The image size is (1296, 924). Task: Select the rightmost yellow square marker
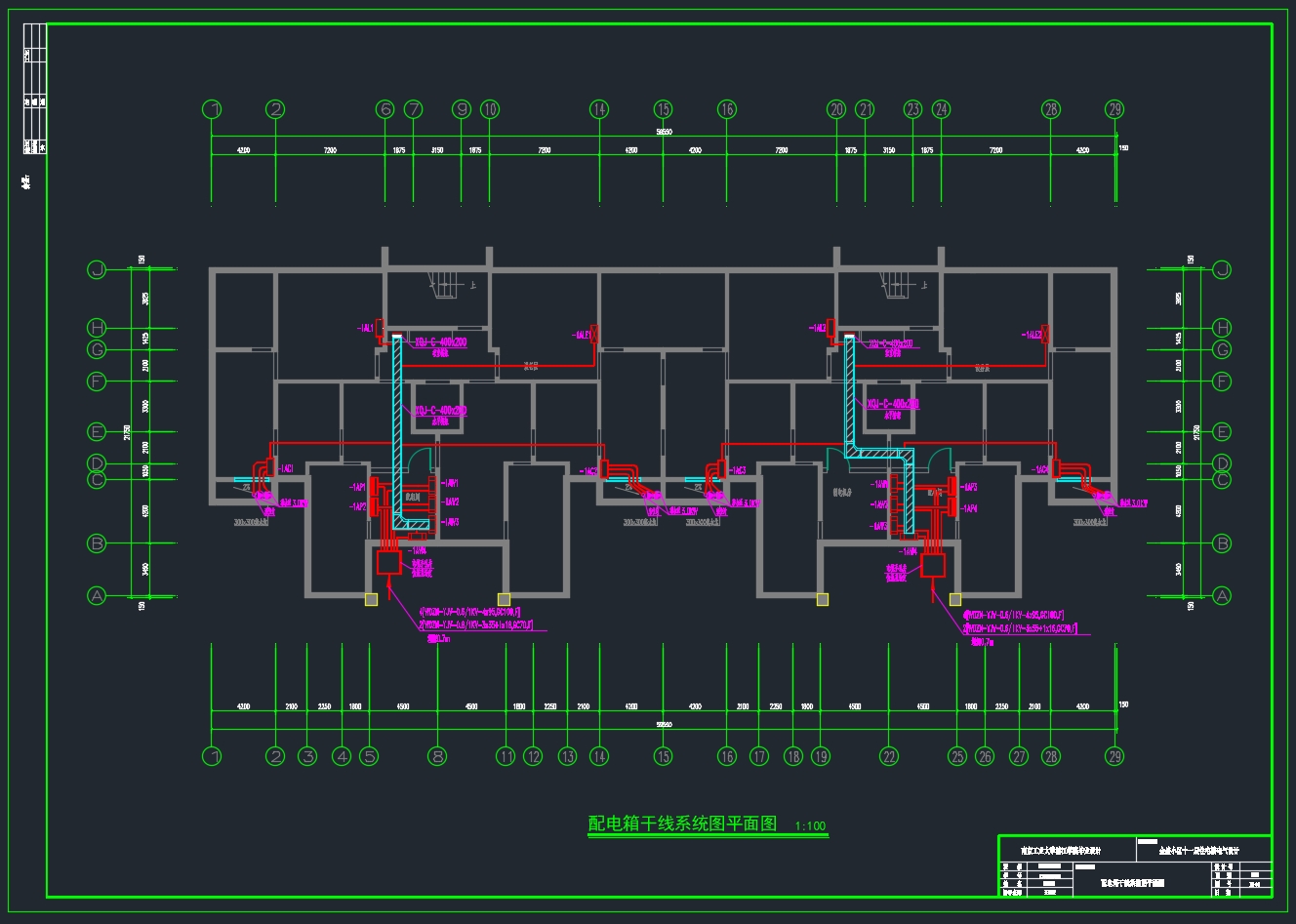pos(954,599)
